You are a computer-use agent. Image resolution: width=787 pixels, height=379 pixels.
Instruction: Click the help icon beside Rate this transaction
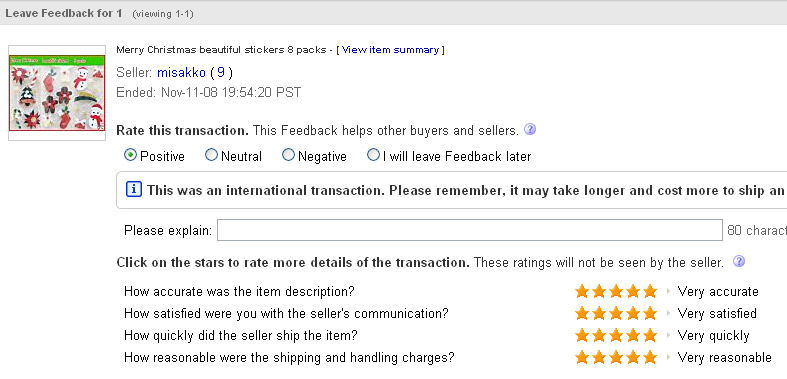coord(530,130)
